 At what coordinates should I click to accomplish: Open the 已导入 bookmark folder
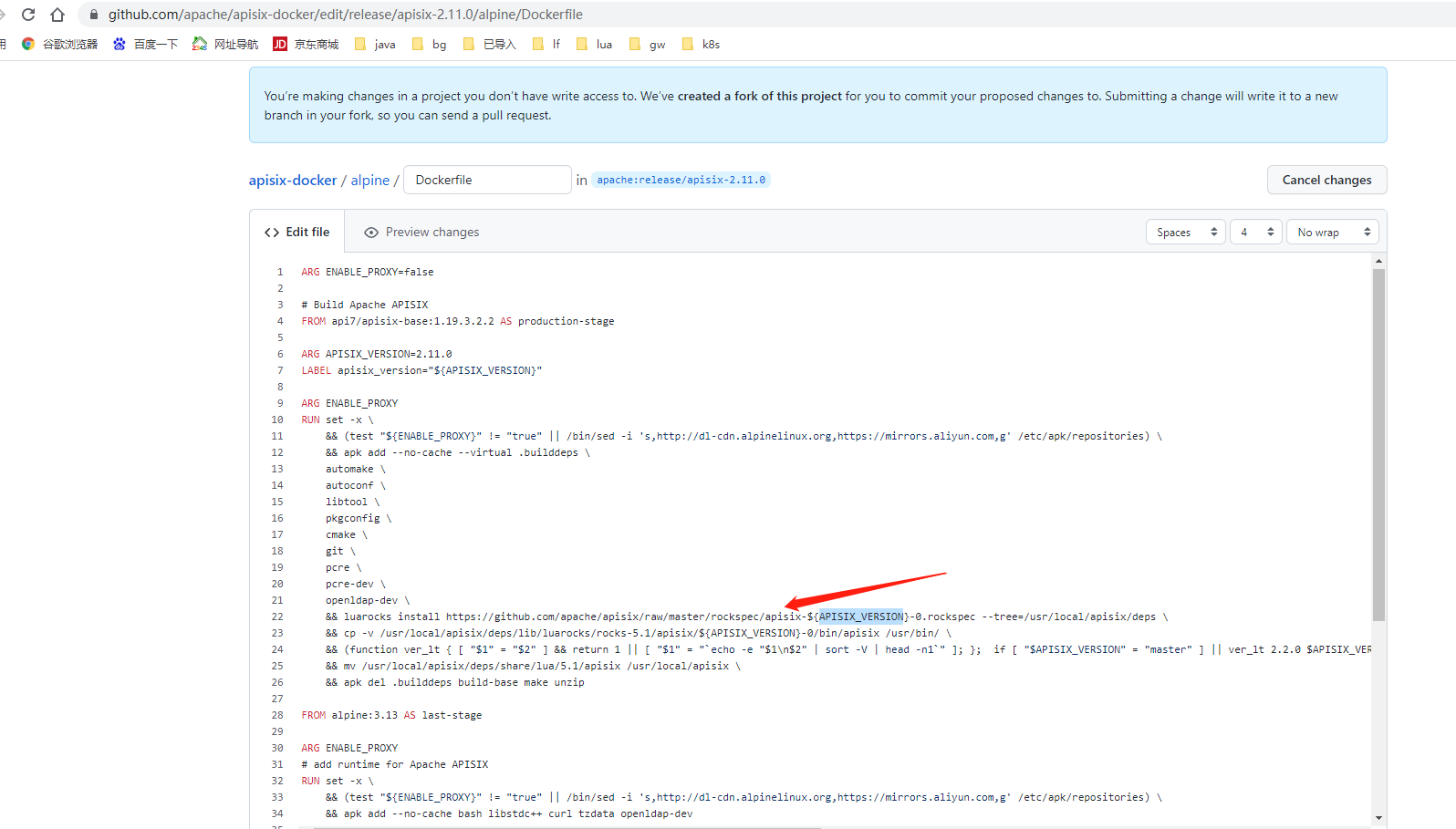pos(490,44)
